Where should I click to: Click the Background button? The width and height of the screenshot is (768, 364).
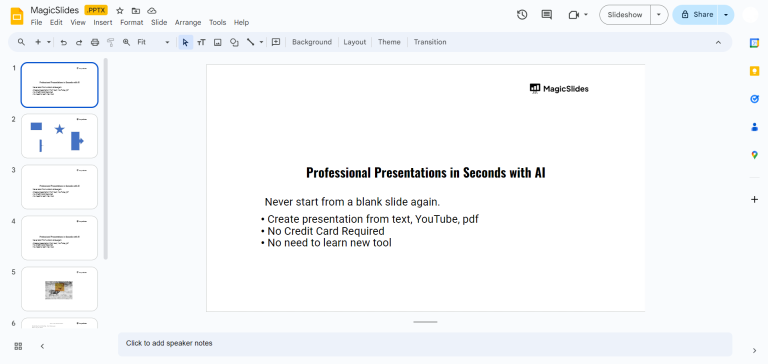[312, 42]
